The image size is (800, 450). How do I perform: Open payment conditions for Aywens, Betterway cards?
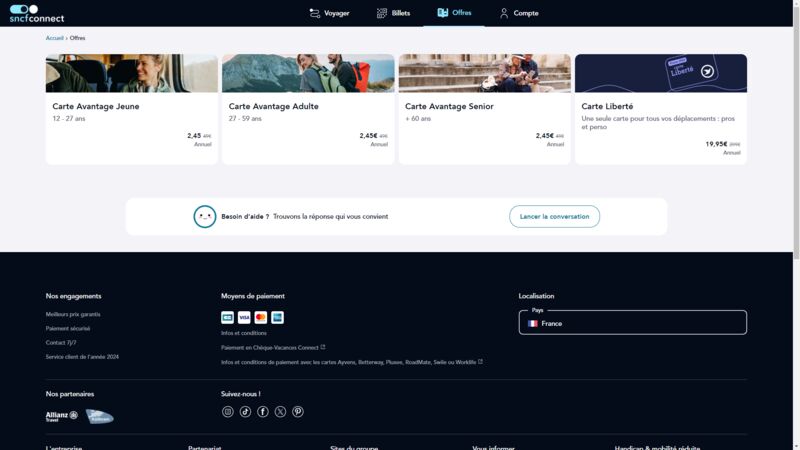[348, 362]
